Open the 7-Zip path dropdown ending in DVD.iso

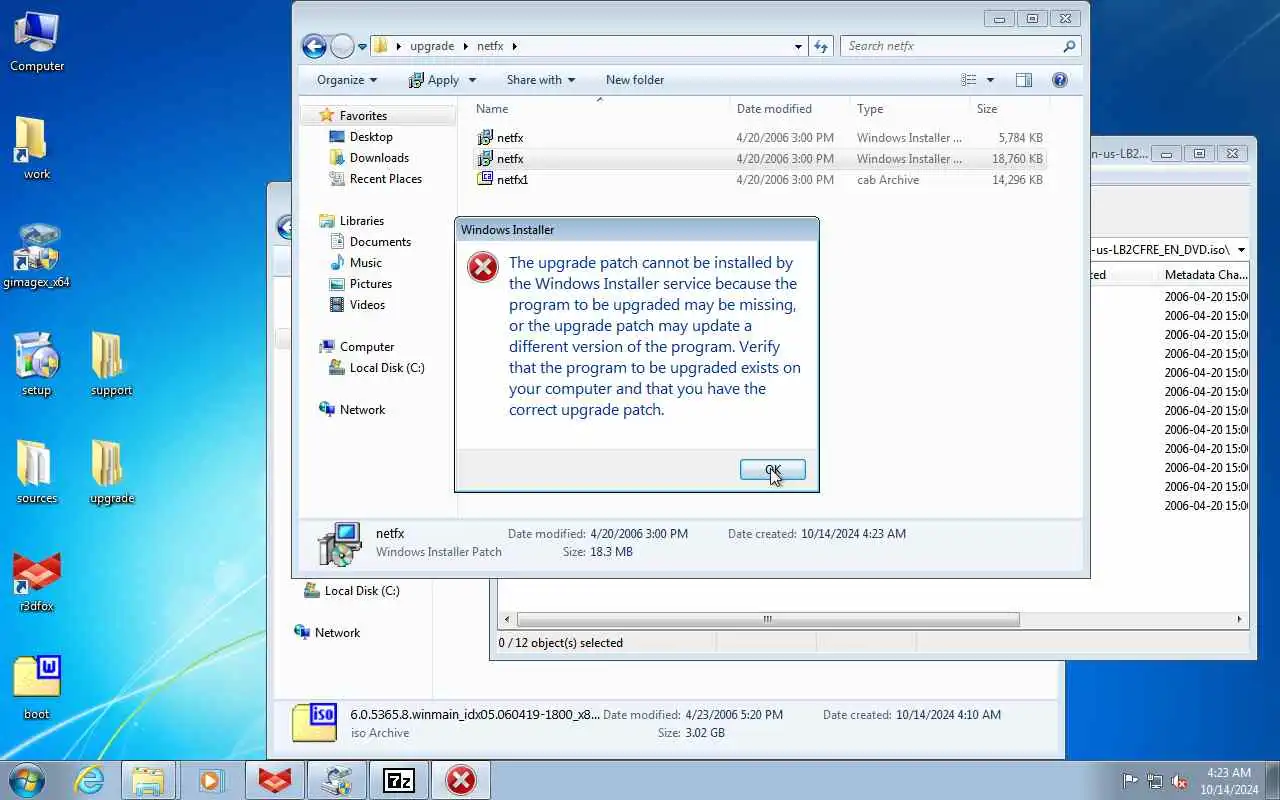[x=1241, y=250]
